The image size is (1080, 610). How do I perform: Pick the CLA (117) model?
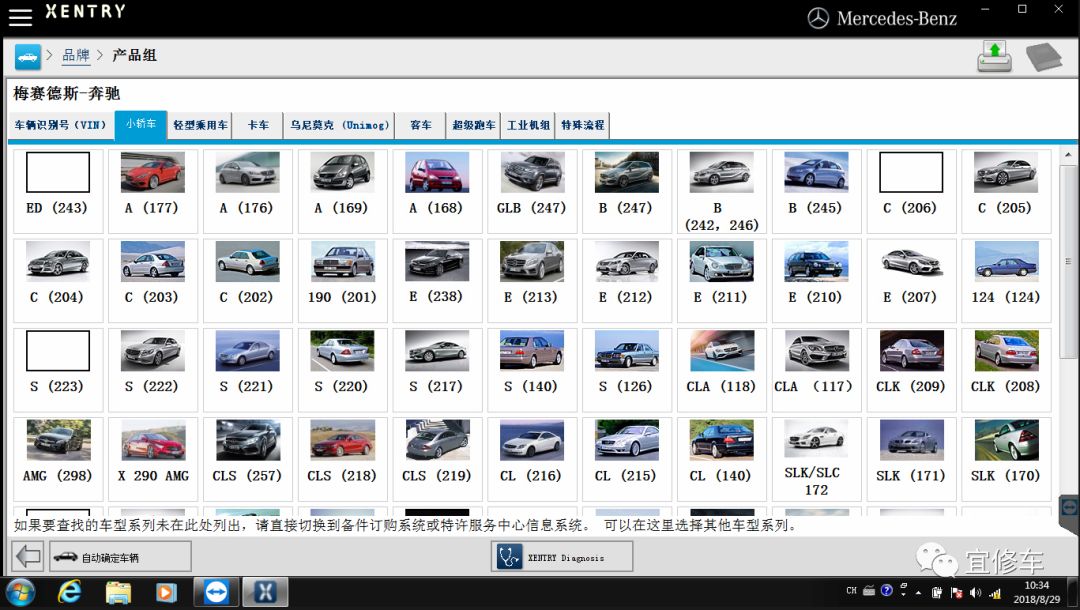[816, 370]
